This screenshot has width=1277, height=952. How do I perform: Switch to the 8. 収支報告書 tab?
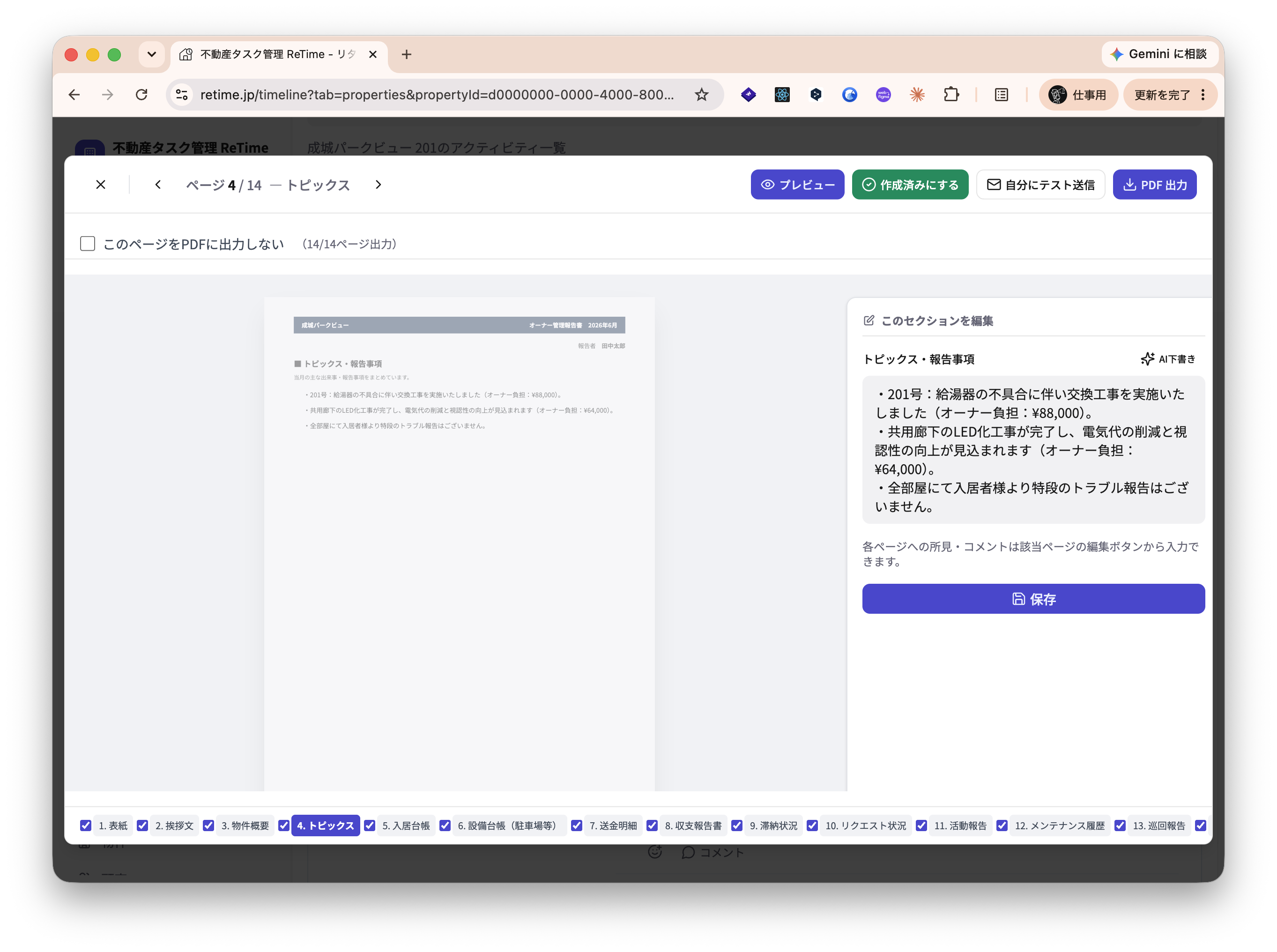tap(693, 825)
